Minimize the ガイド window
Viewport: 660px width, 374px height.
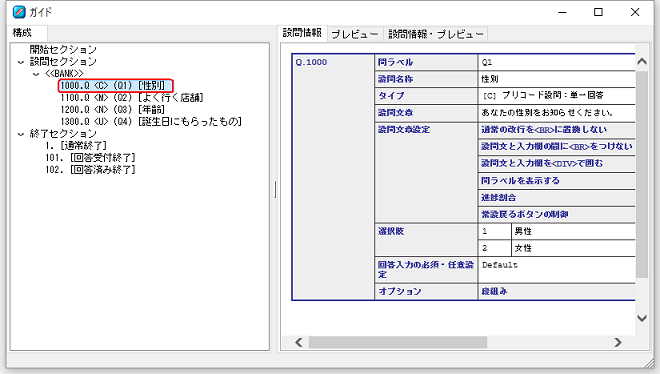(562, 12)
